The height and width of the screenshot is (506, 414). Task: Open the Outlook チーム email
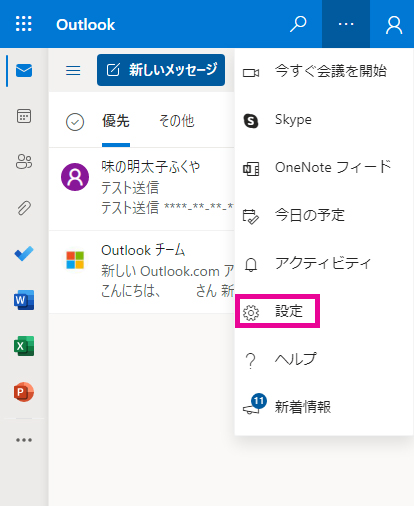pos(142,272)
